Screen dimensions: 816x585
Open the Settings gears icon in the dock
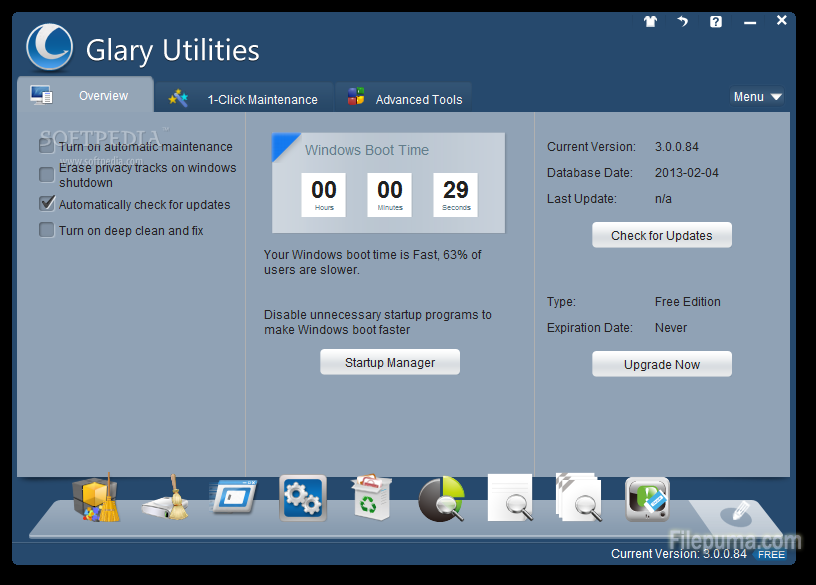[x=302, y=499]
